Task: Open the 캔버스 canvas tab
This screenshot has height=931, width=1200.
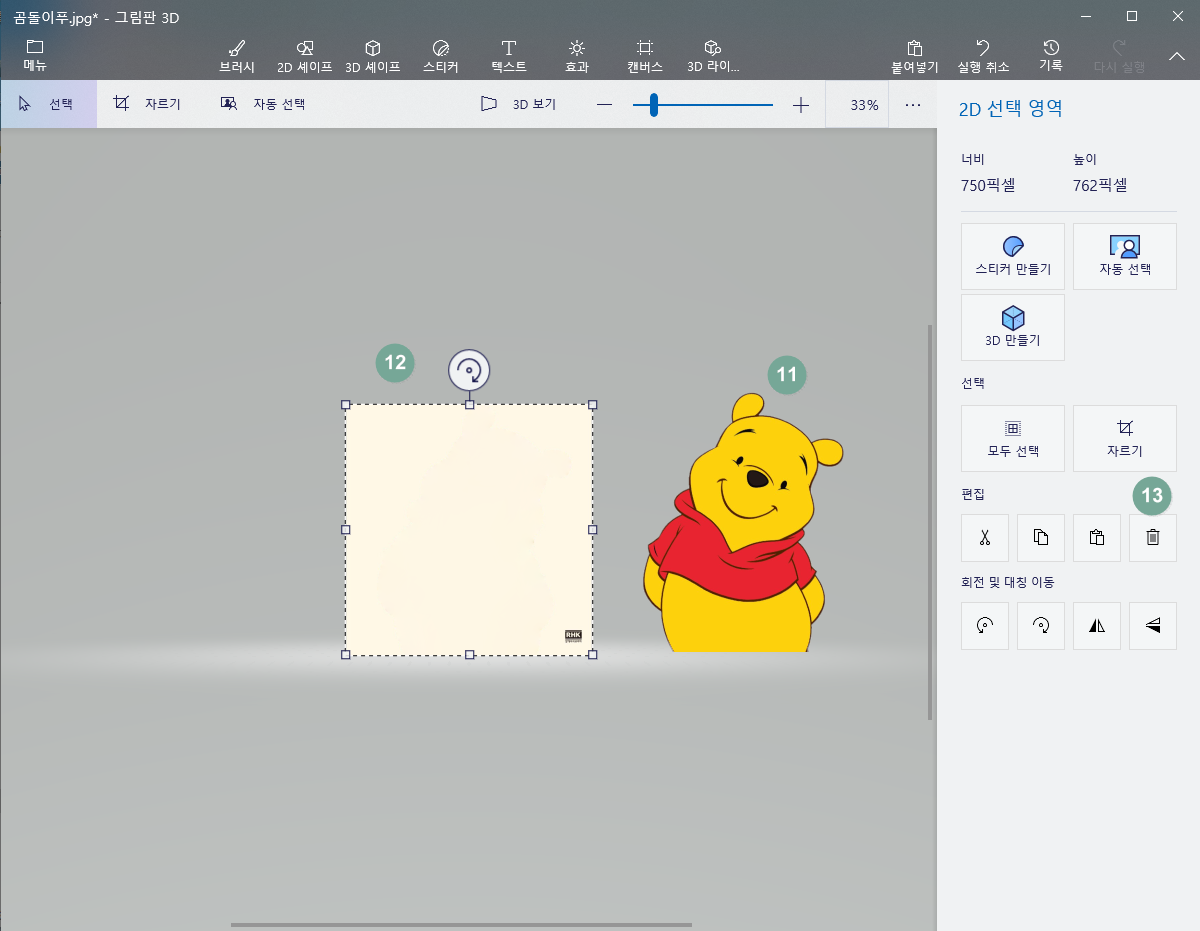Action: [645, 57]
